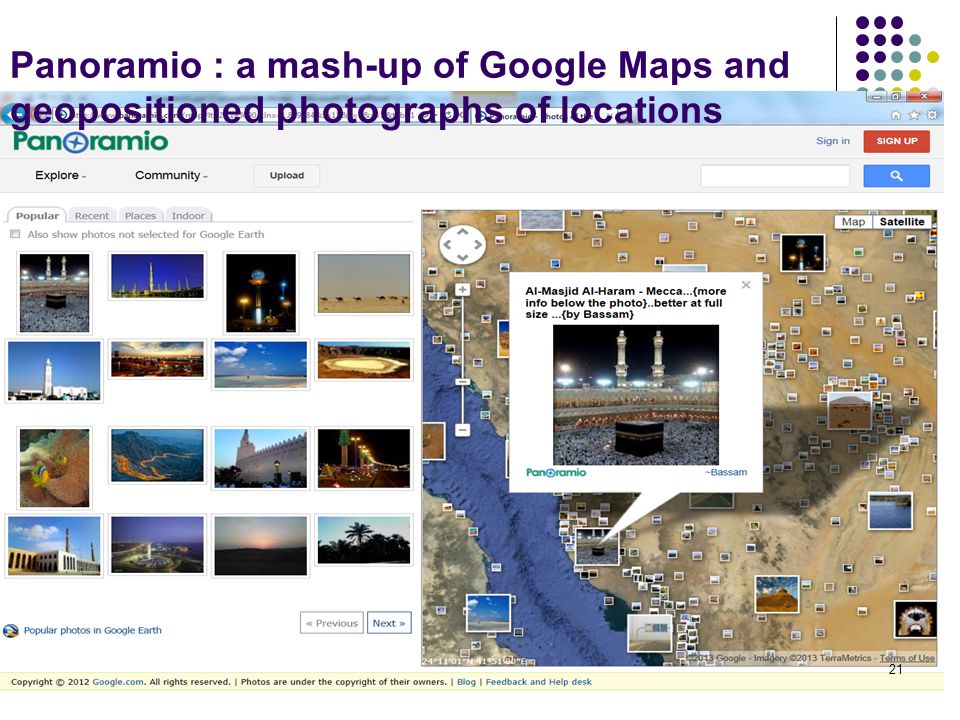This screenshot has width=960, height=720.
Task: Open the Google.com copyright link
Action: (x=118, y=682)
